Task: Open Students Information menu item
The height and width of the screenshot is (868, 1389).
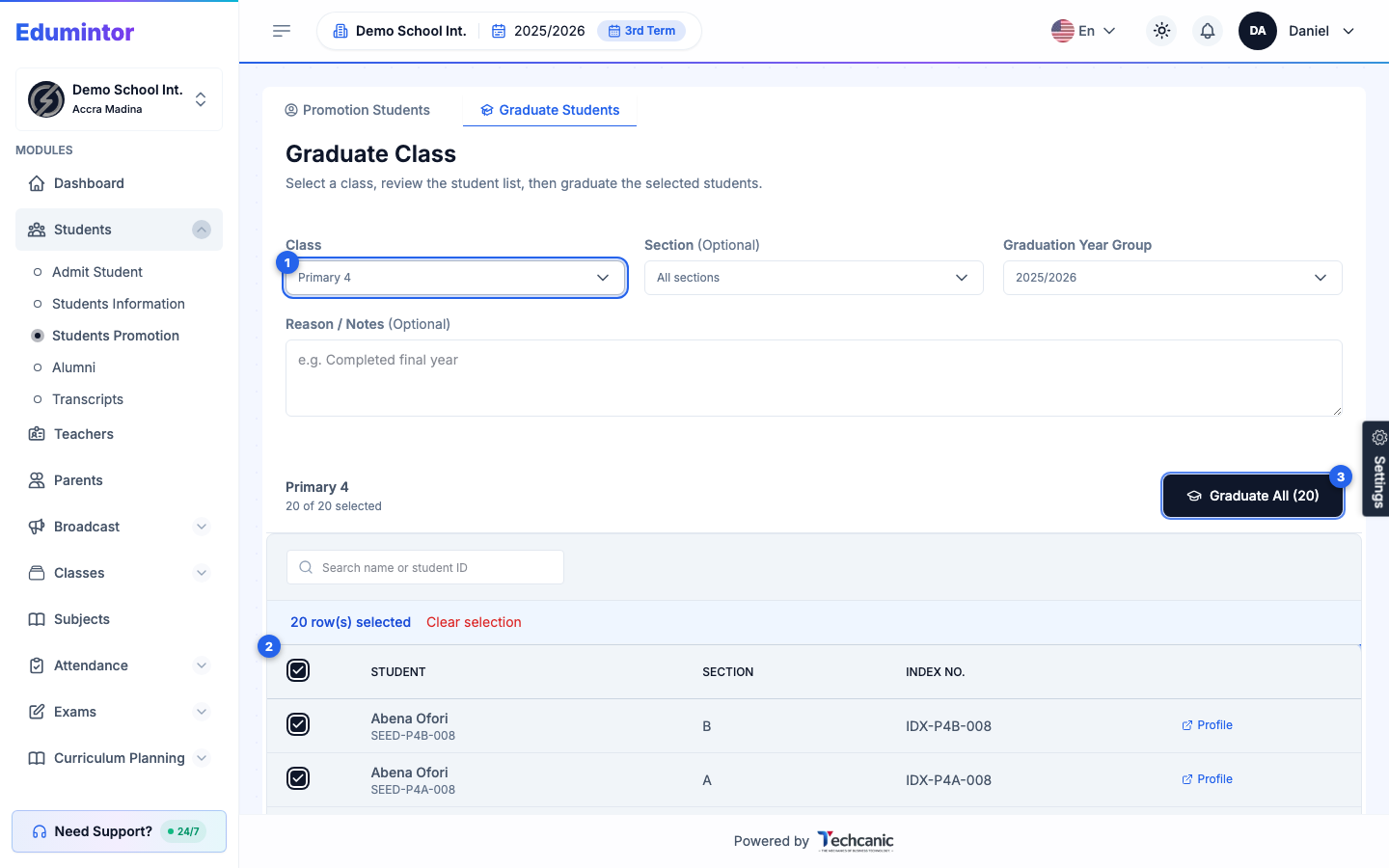Action: click(x=119, y=304)
